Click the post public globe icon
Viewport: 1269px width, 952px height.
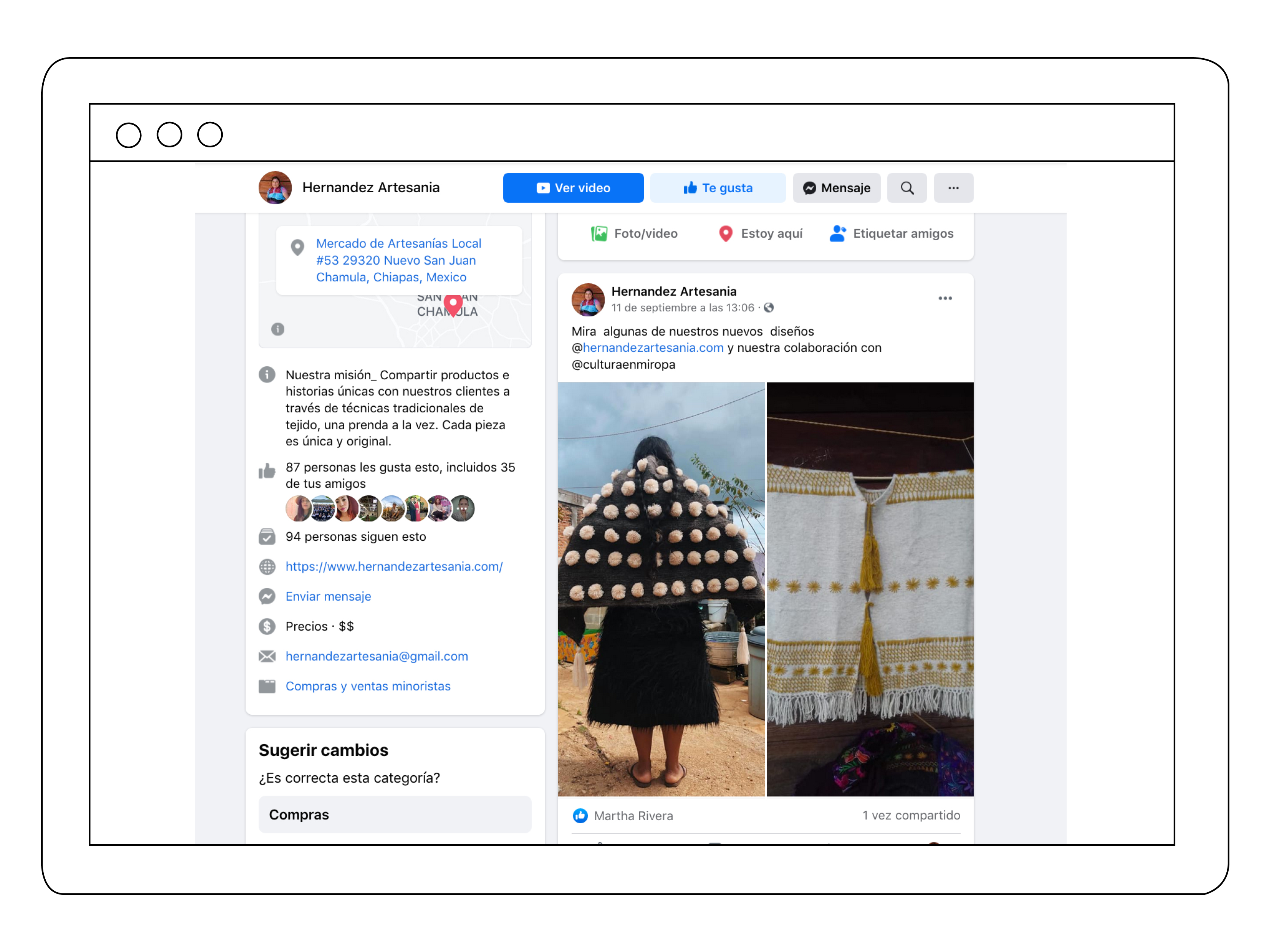(x=769, y=308)
